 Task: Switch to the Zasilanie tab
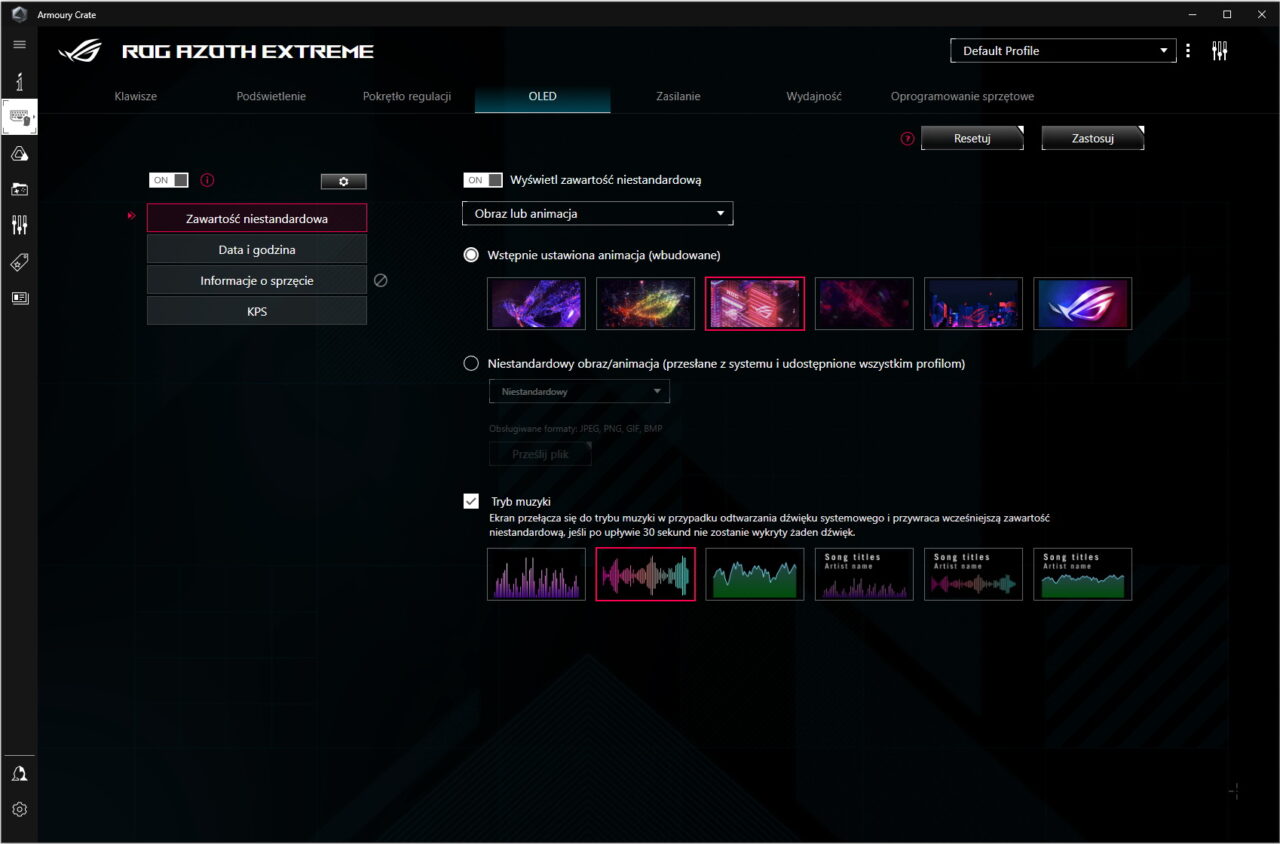678,97
